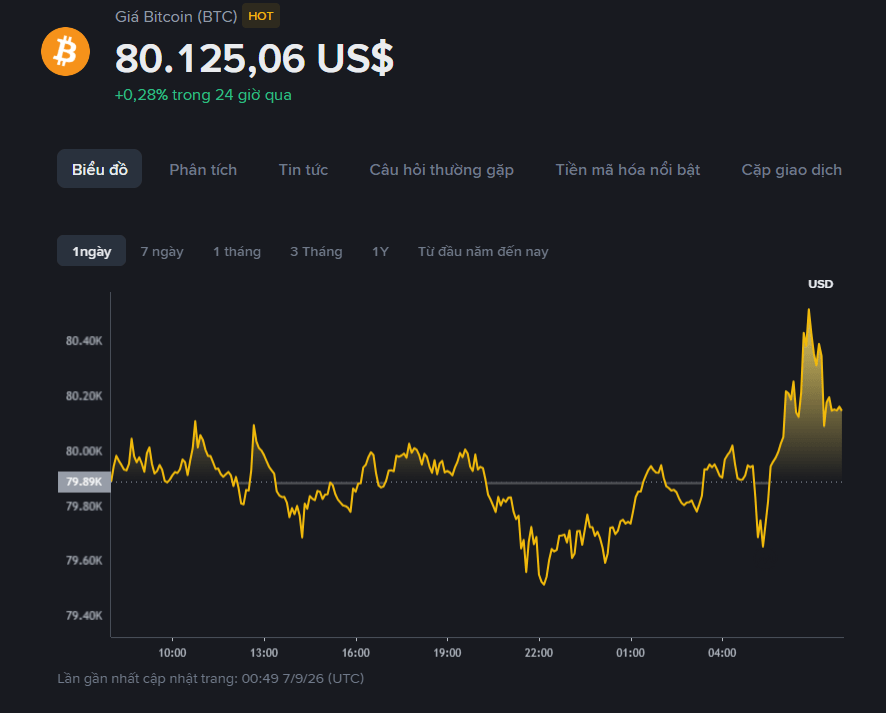Click the 04:00 time axis label

(722, 653)
